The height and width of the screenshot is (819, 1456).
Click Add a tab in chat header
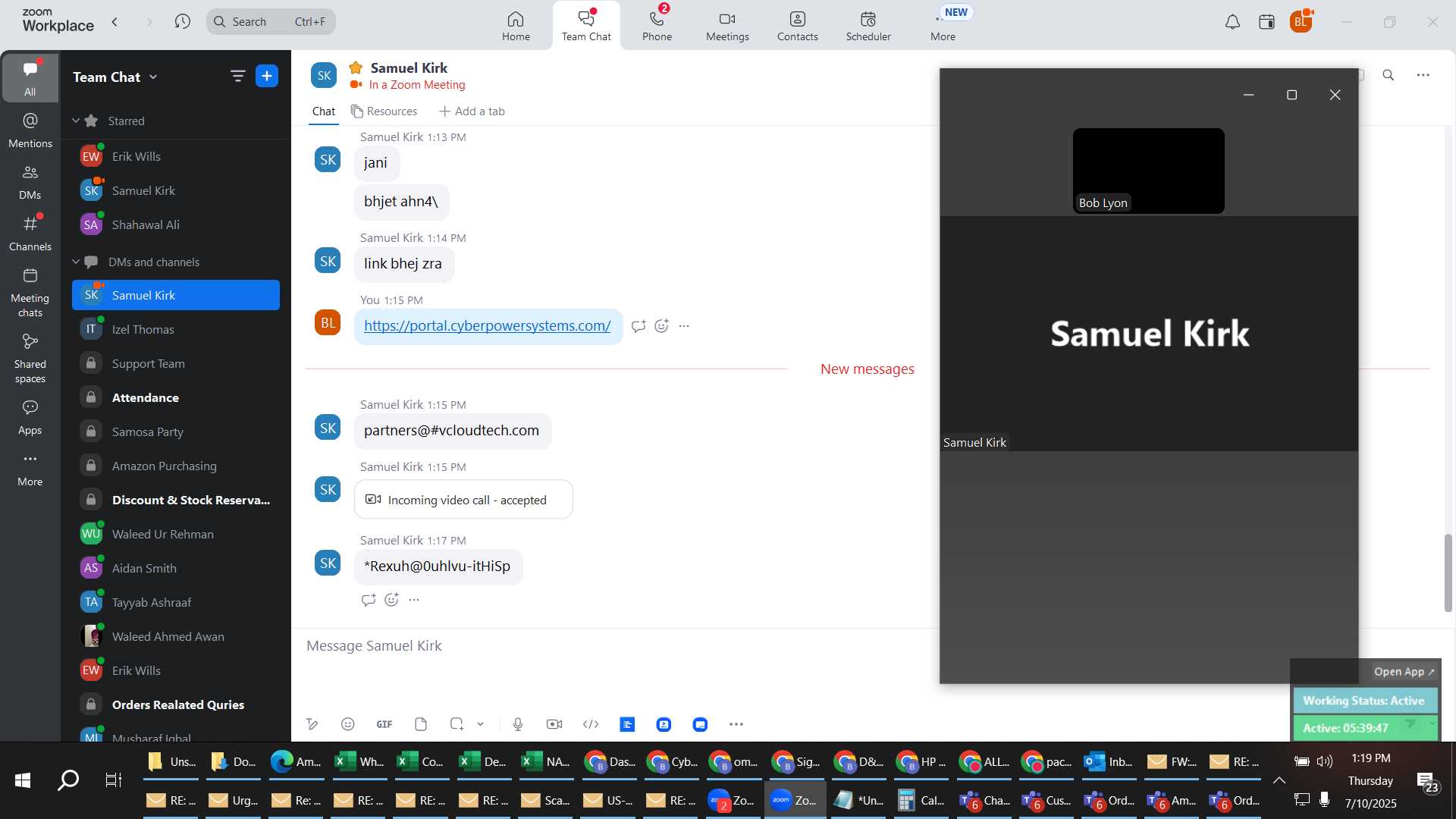click(x=472, y=111)
